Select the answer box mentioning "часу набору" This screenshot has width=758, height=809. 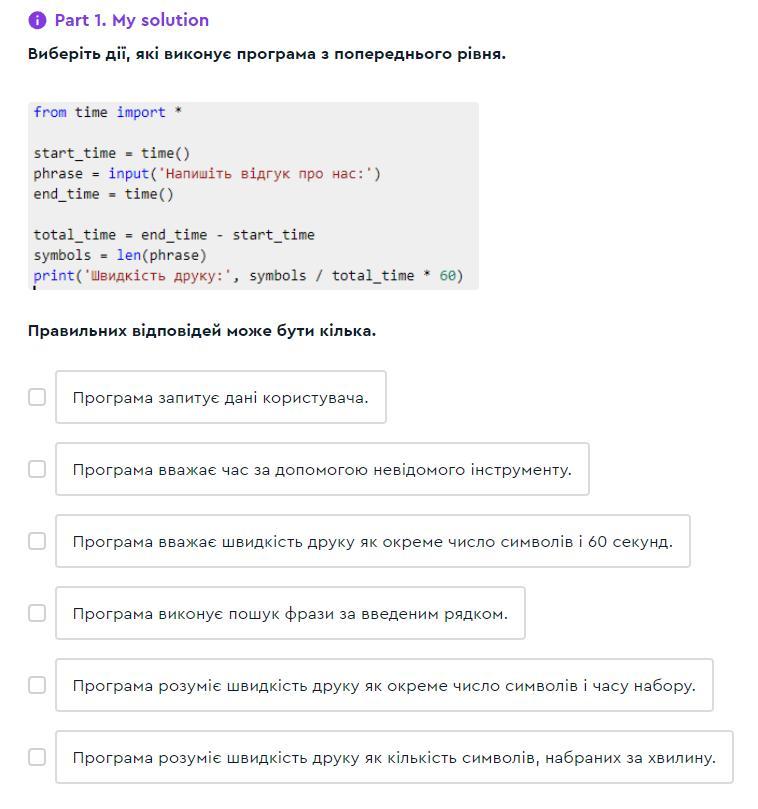tap(384, 685)
